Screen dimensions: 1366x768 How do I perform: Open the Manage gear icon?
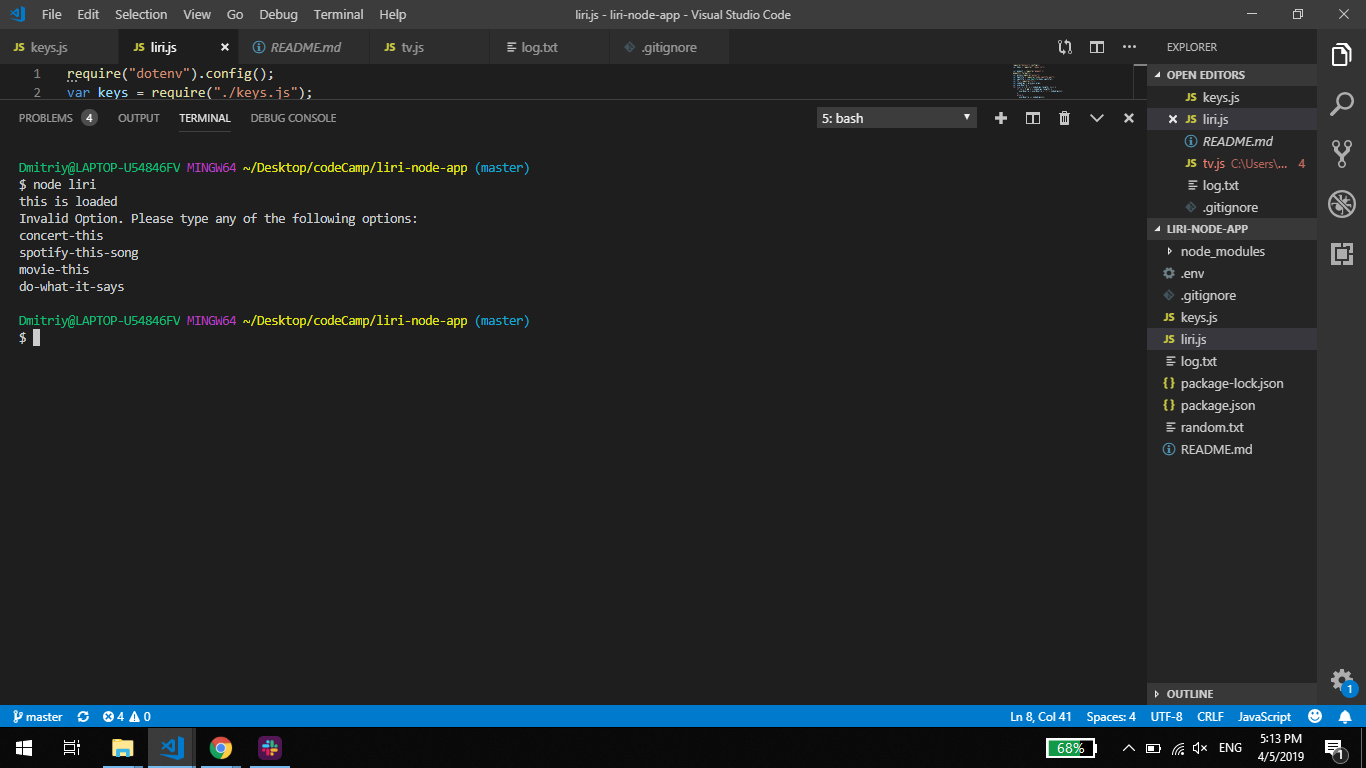(x=1341, y=680)
